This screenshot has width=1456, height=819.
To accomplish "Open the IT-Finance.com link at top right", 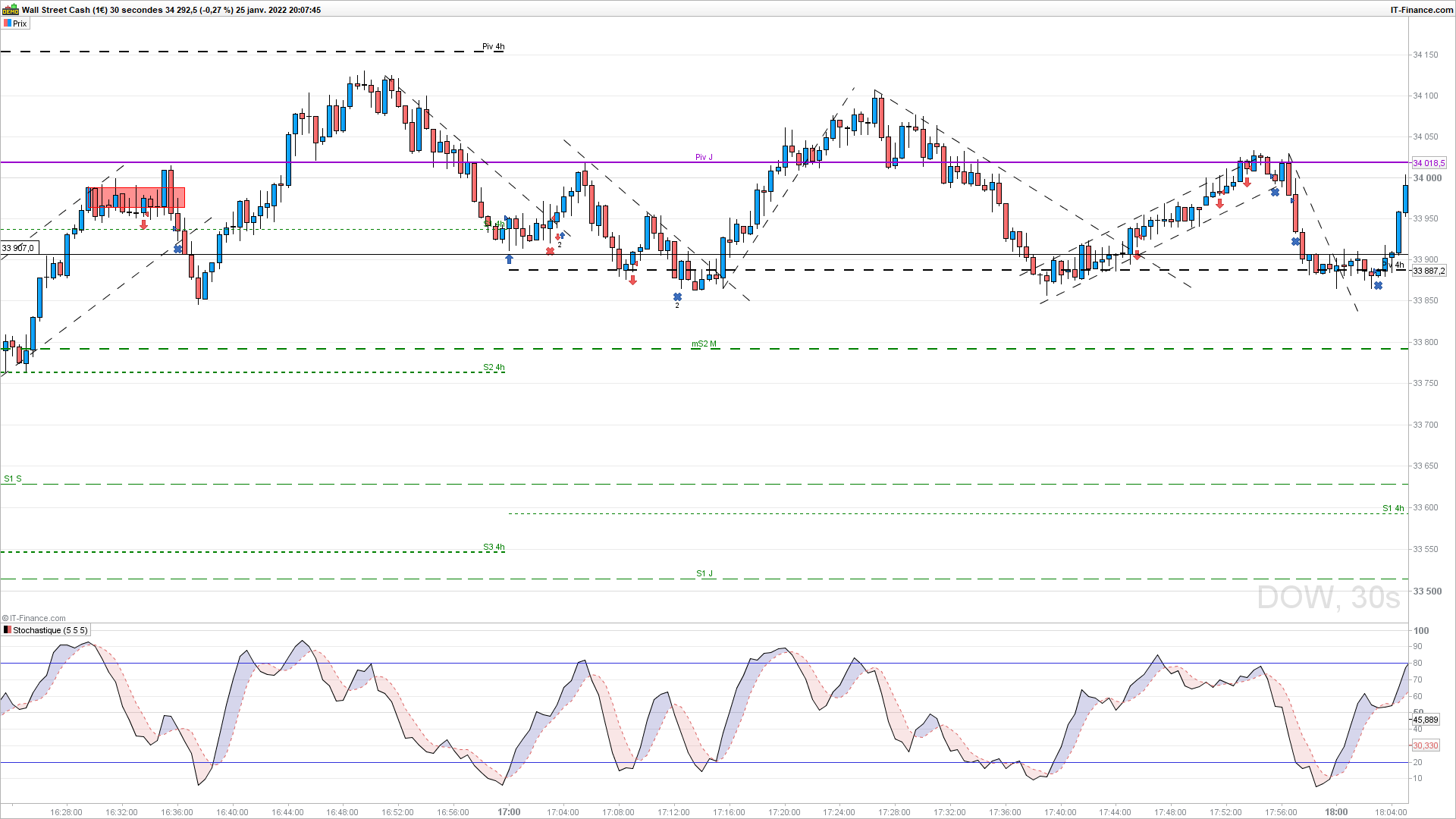I will pyautogui.click(x=1421, y=10).
